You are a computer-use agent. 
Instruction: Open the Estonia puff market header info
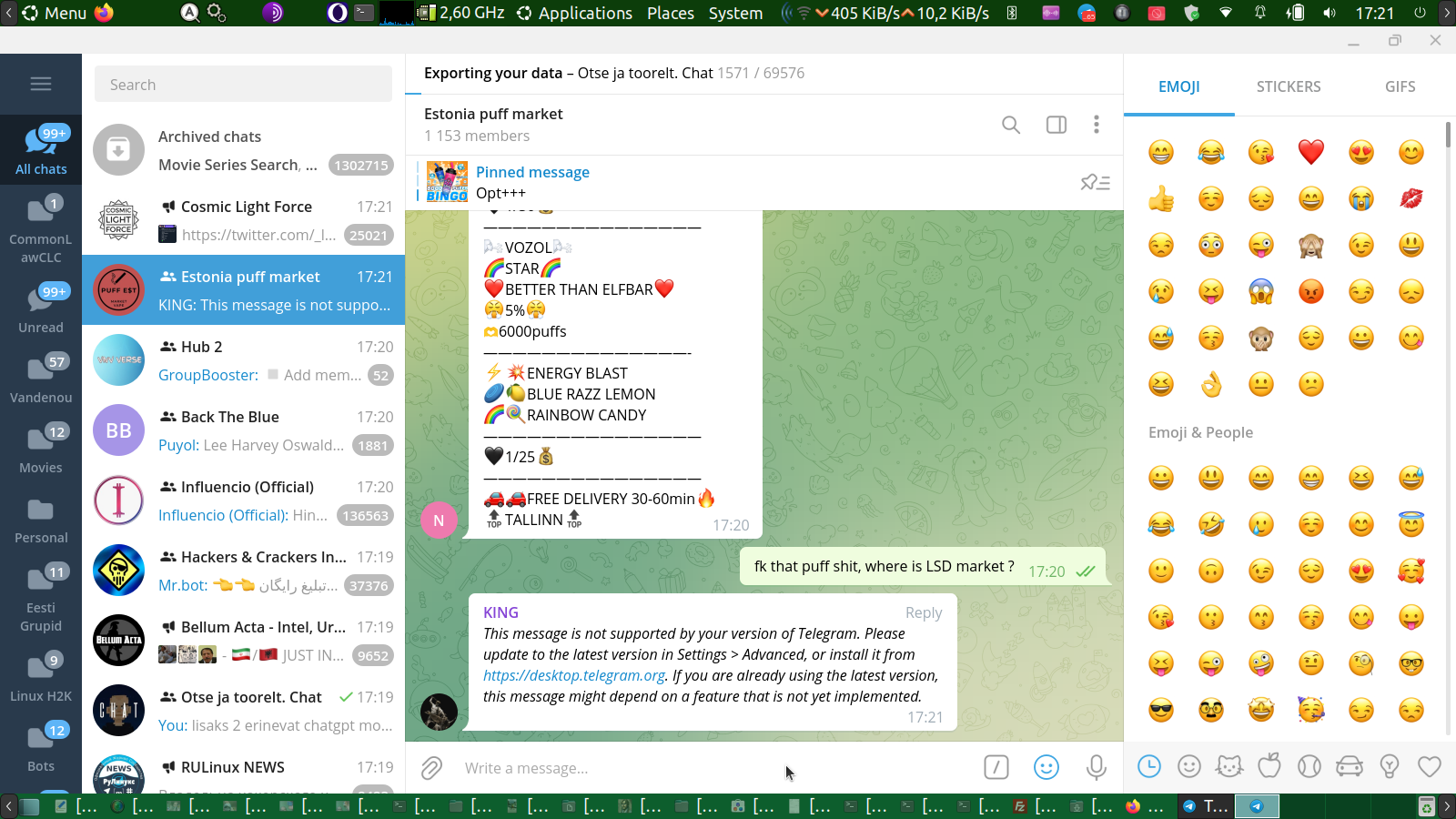(493, 125)
